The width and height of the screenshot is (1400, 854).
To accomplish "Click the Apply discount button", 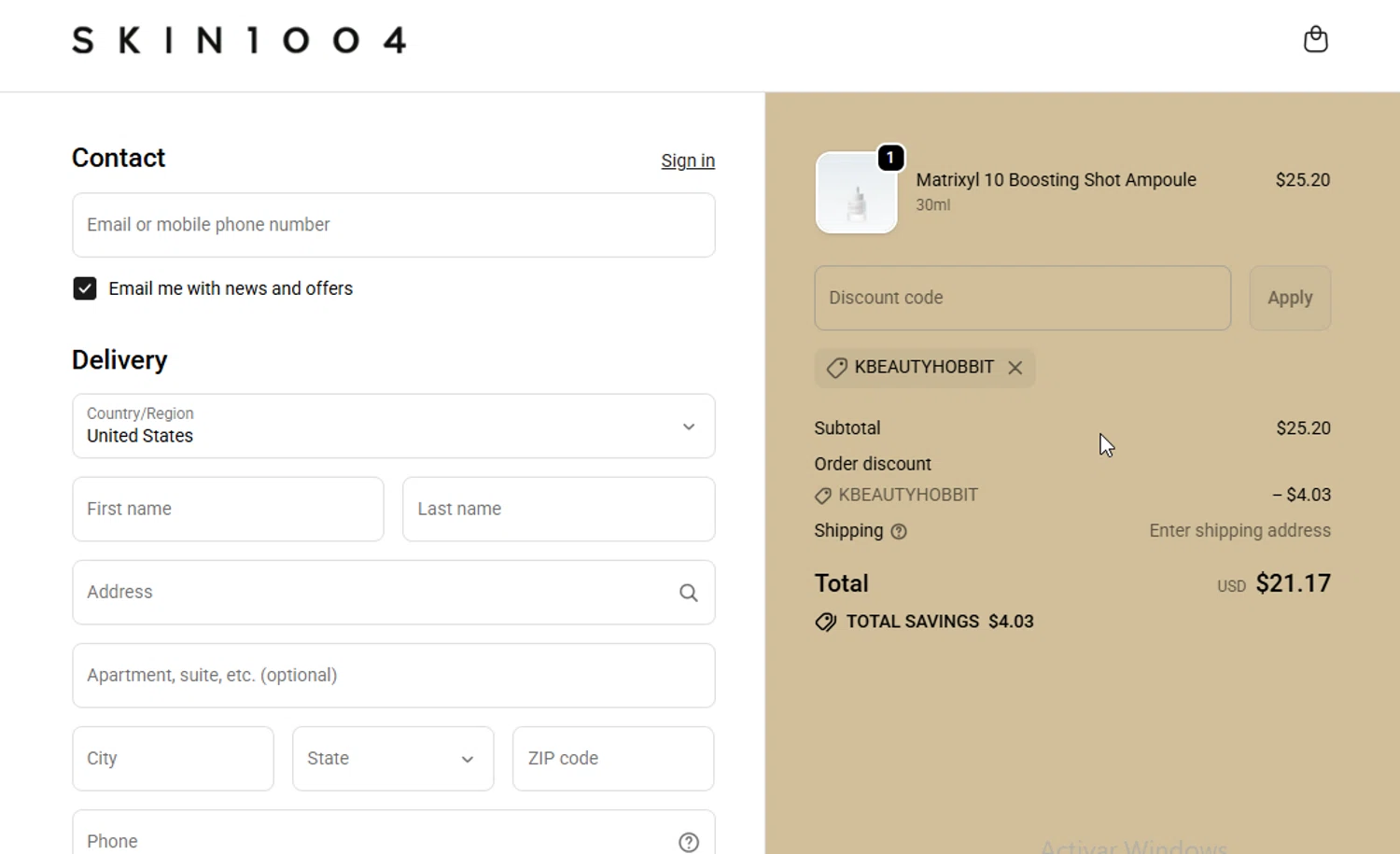I will pos(1290,299).
